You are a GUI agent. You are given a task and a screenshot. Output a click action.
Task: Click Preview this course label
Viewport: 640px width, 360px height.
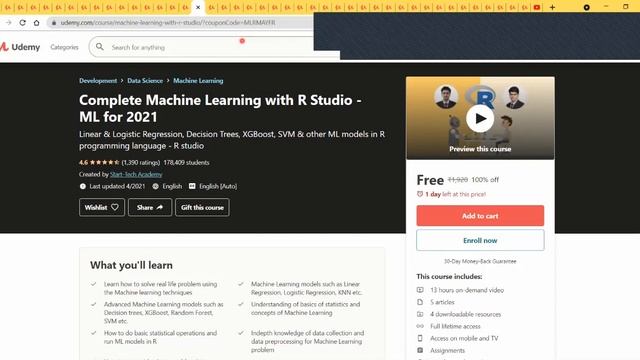(480, 149)
